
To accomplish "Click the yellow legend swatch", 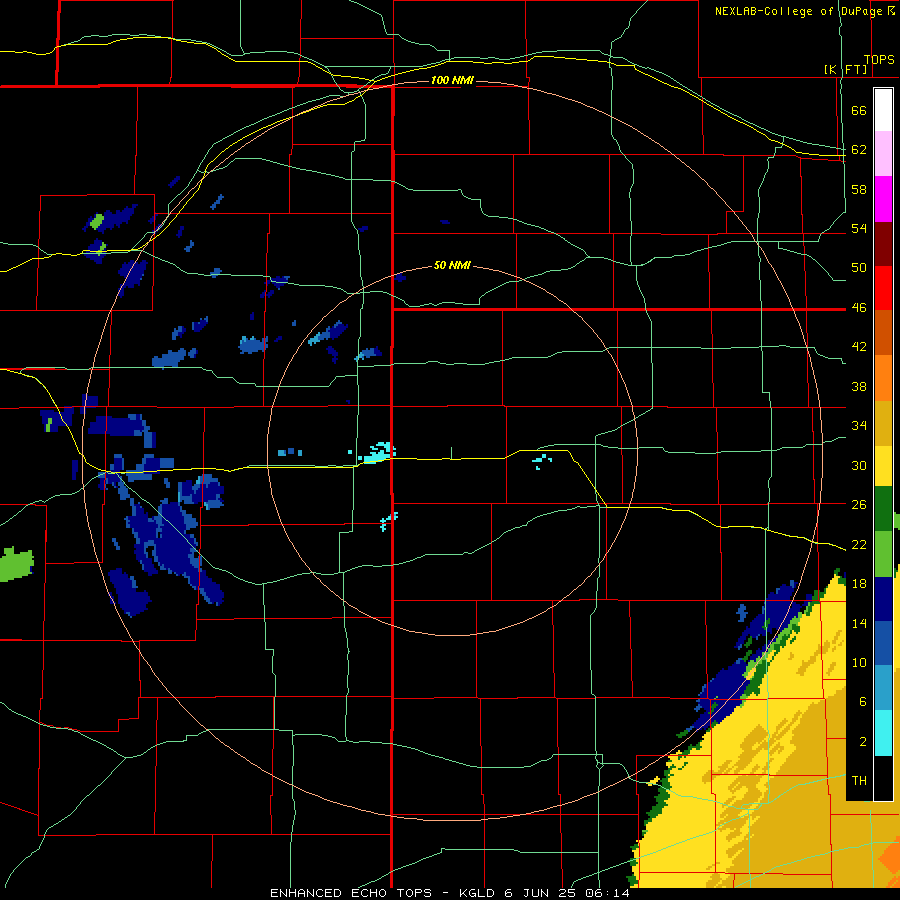I will coord(883,465).
